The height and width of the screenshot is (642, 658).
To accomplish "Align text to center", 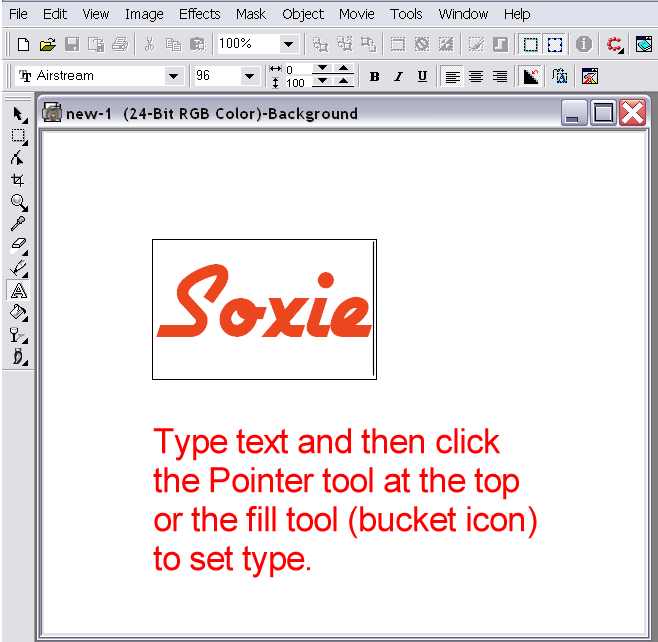I will click(x=476, y=77).
